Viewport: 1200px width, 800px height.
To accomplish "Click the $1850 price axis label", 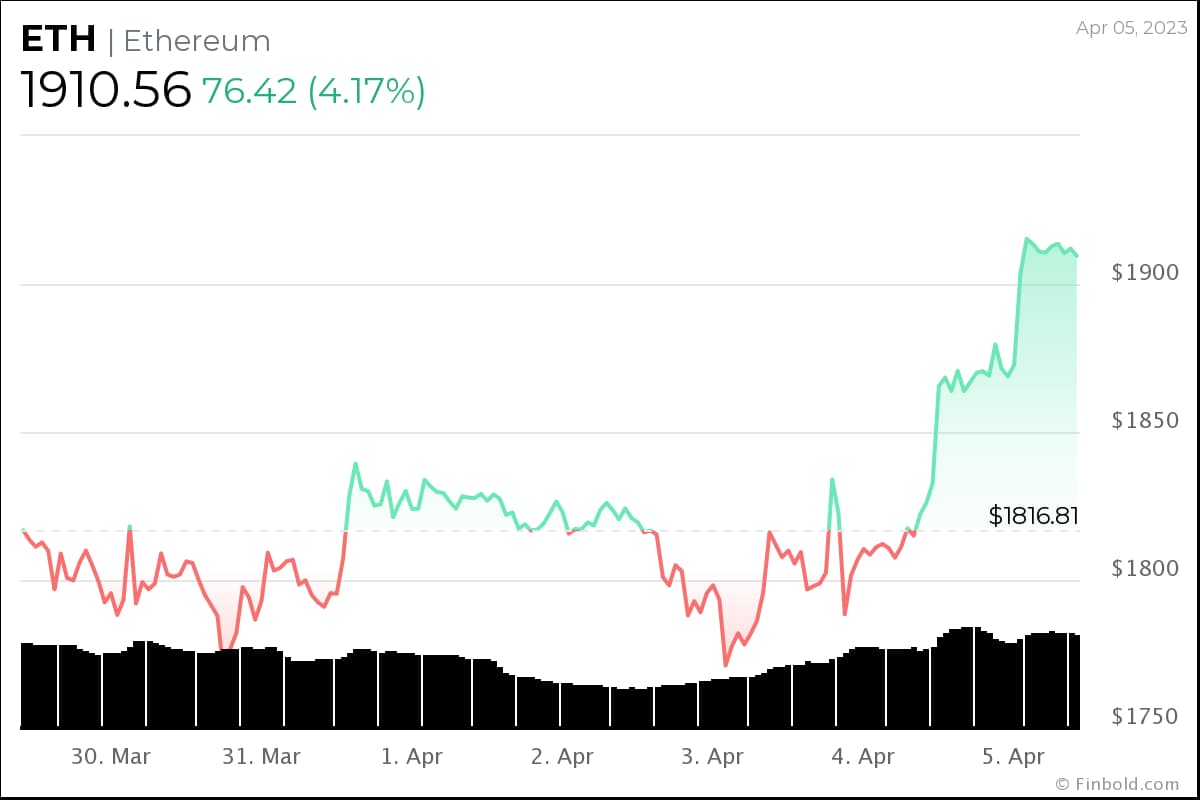I will (1145, 421).
